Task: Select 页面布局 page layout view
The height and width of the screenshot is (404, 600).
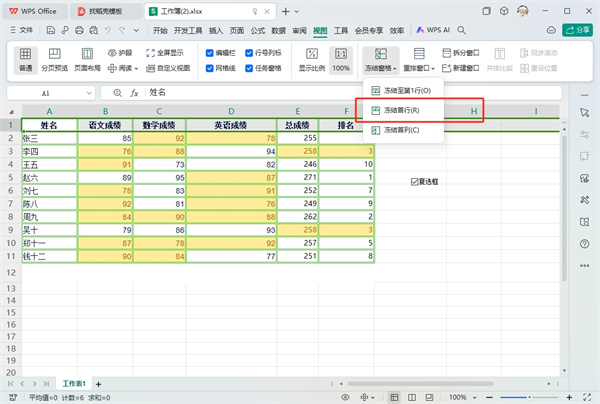Action: point(92,59)
